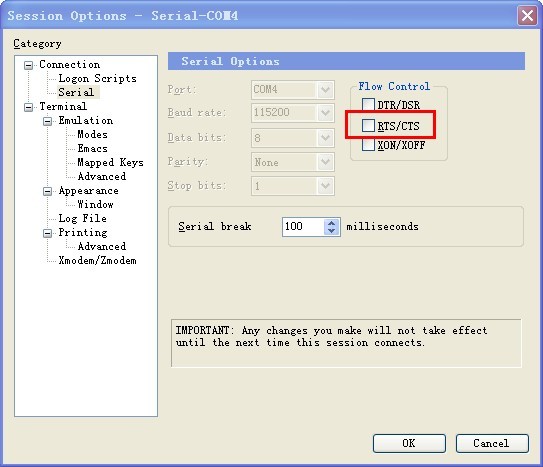
Task: Click the IMPORTANT notice text box
Action: click(346, 343)
